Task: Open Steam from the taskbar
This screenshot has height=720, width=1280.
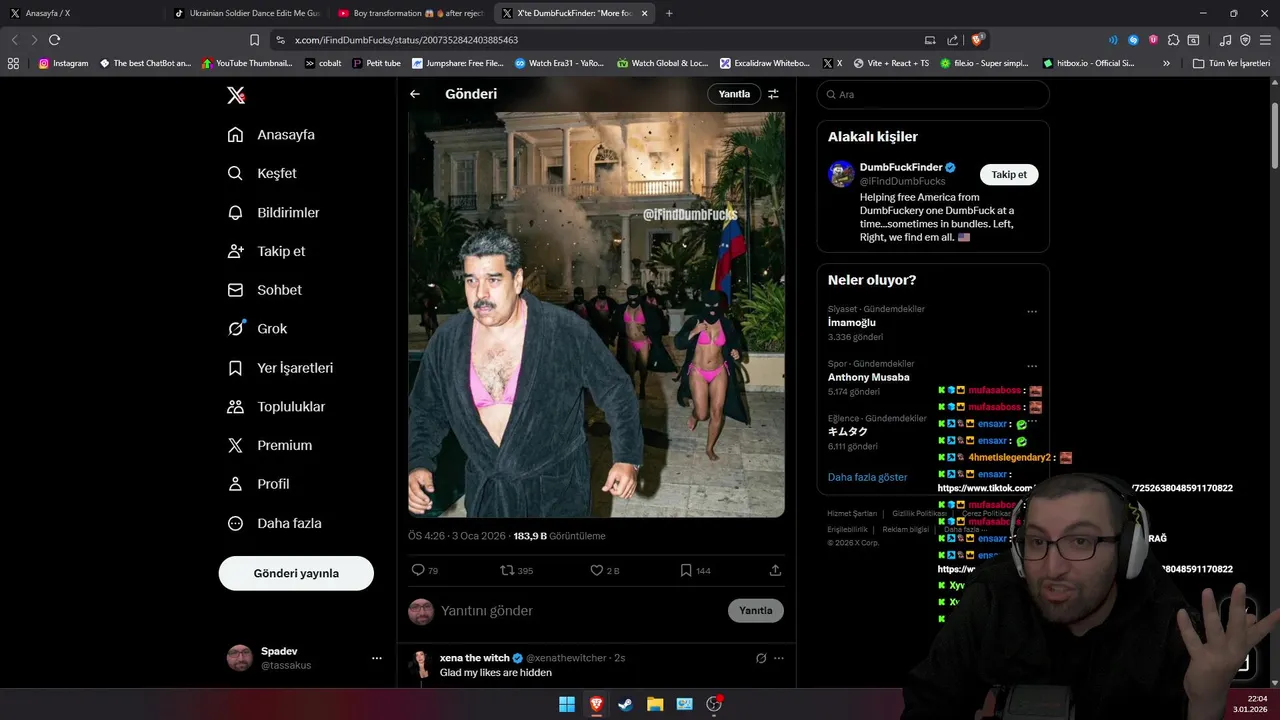Action: point(625,704)
